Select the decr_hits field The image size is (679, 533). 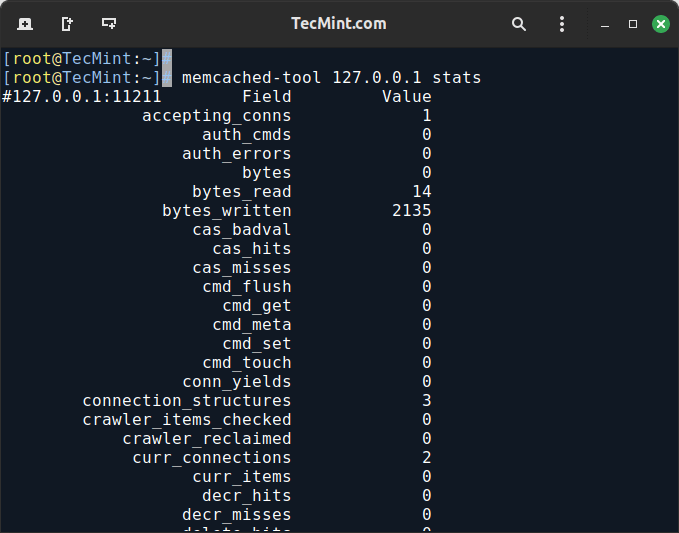(247, 497)
